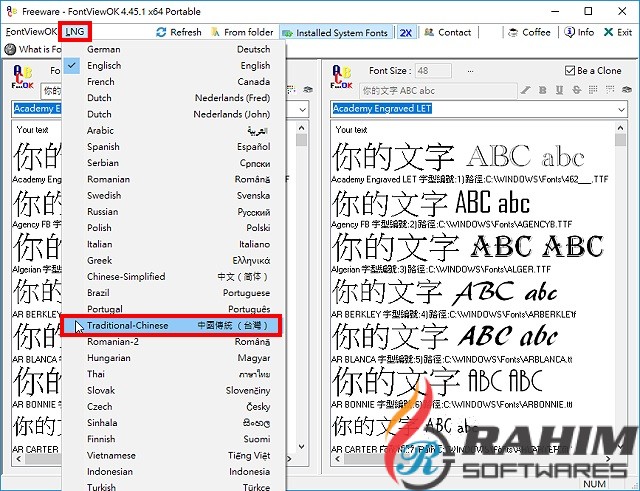Choose Dutch Nederlands (John)
This screenshot has height=491, width=640.
pyautogui.click(x=173, y=114)
